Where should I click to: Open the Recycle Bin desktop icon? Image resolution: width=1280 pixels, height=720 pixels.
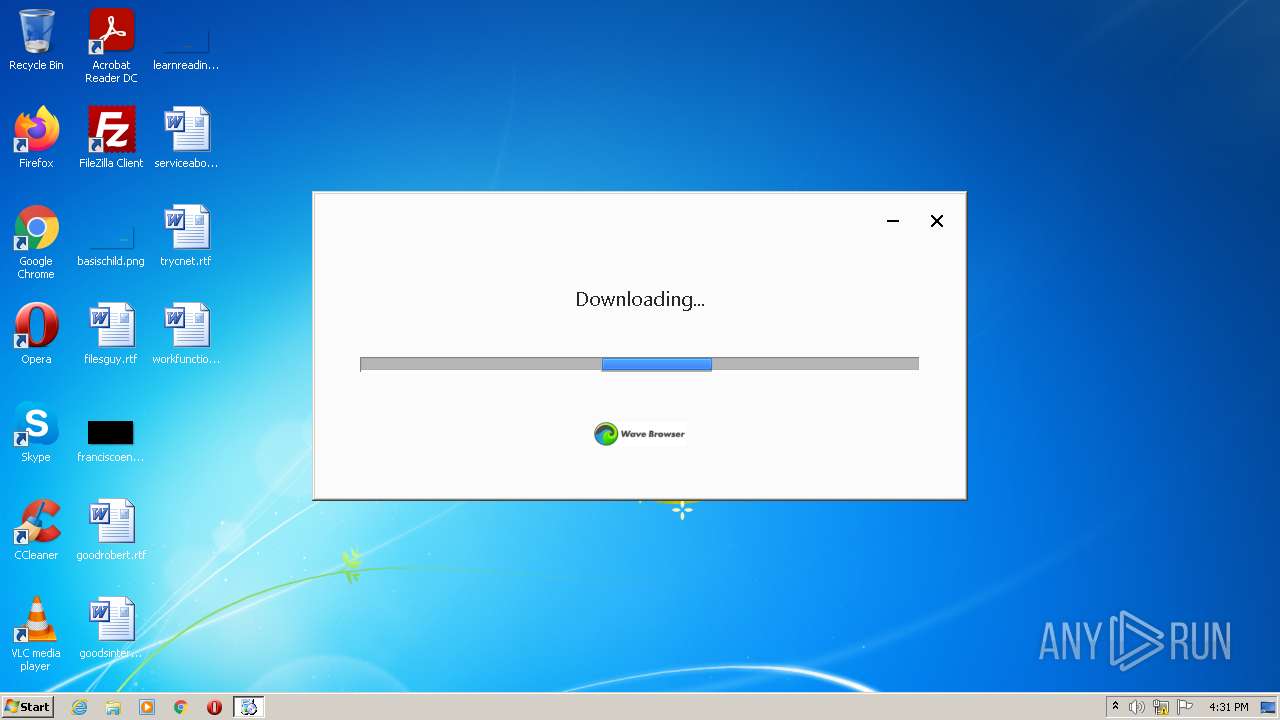(x=36, y=40)
